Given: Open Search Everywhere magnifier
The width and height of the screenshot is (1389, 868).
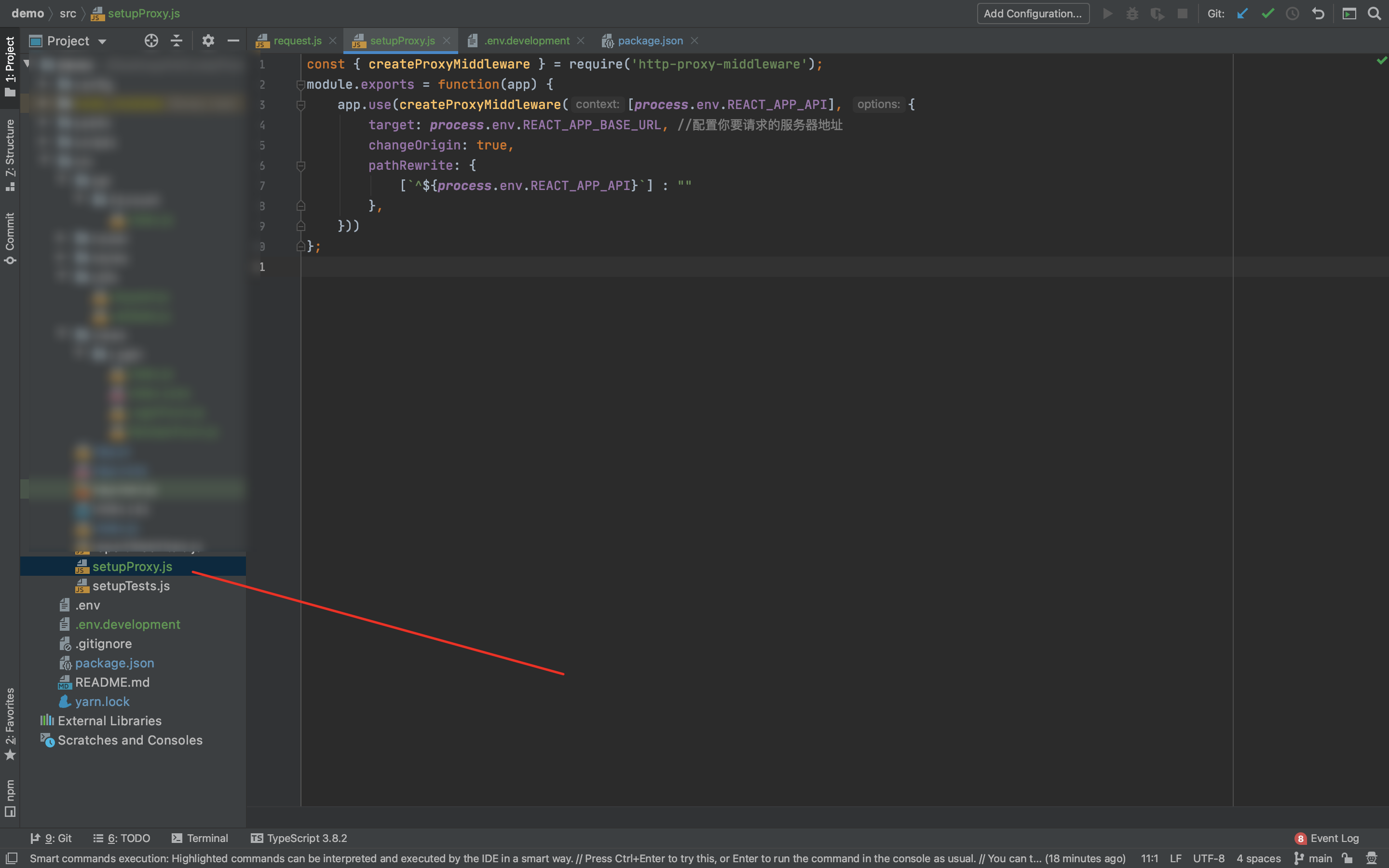Looking at the screenshot, I should (x=1374, y=14).
